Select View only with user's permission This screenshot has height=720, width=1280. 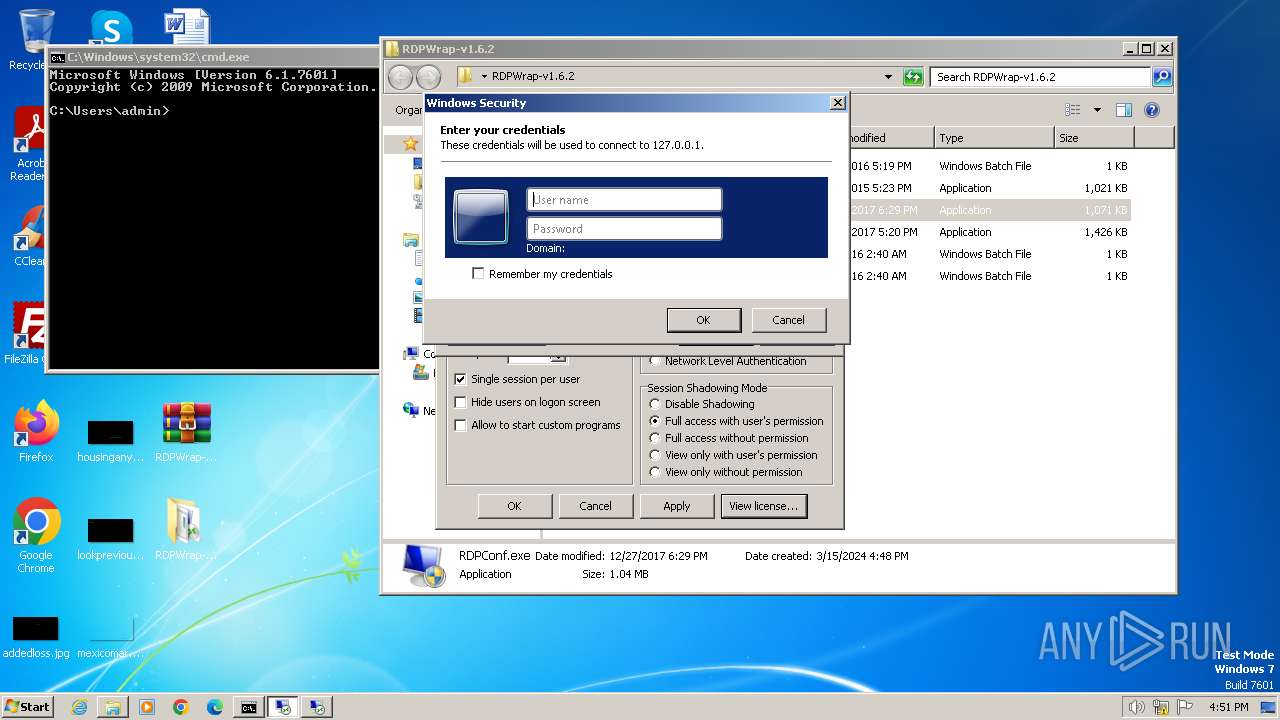tap(655, 455)
